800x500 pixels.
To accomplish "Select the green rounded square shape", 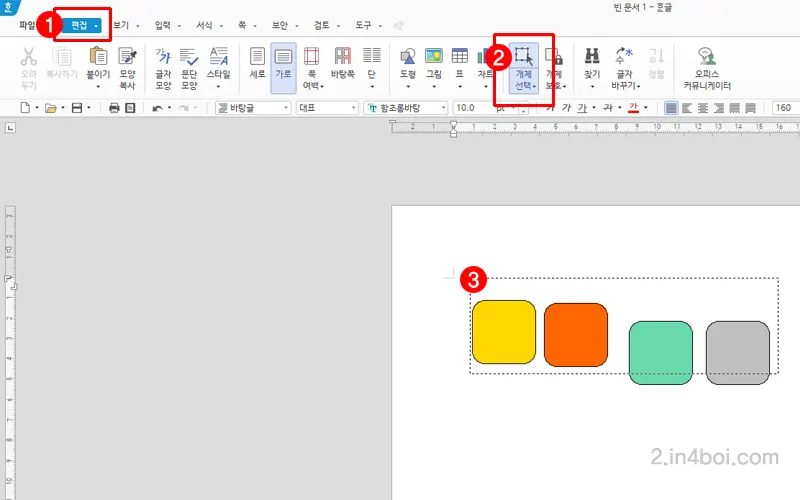I will 661,353.
